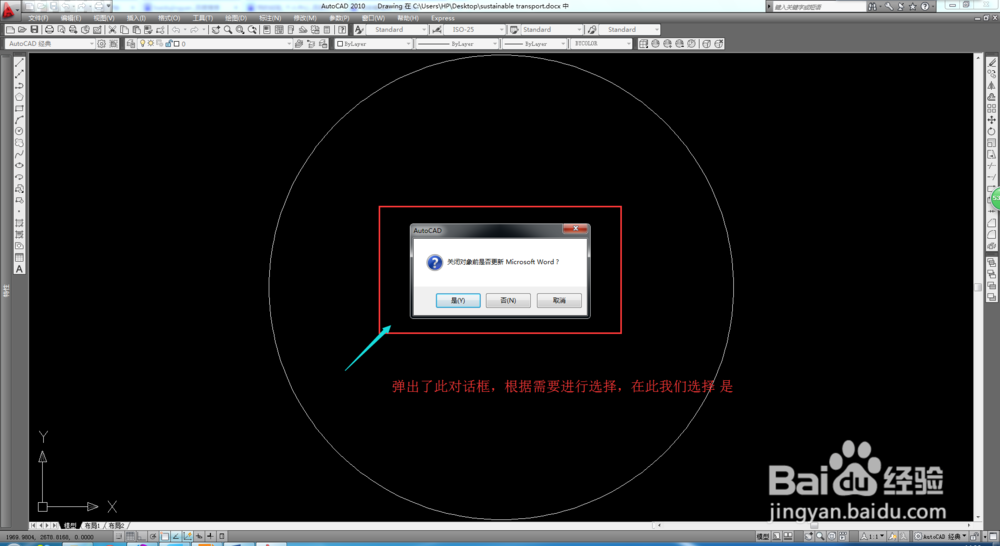
Task: Click the Undo arrow icon
Action: click(x=176, y=29)
